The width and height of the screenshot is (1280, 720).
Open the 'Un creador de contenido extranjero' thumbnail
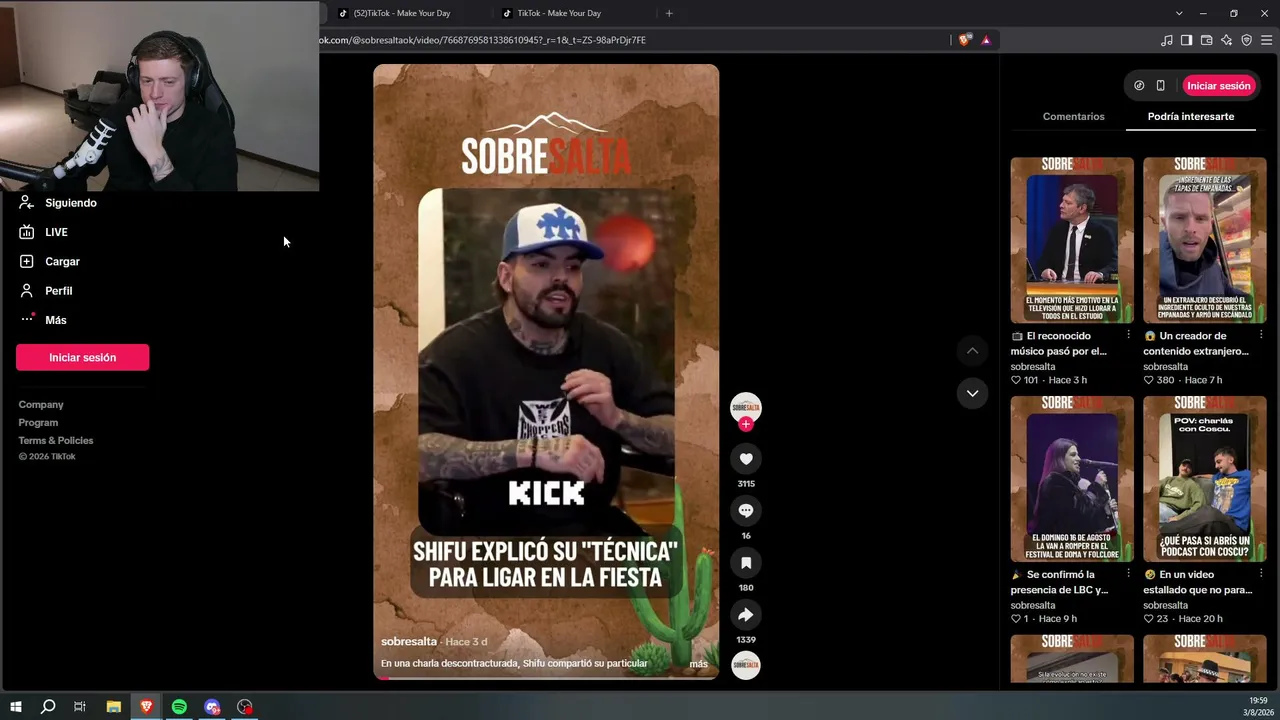(x=1205, y=240)
